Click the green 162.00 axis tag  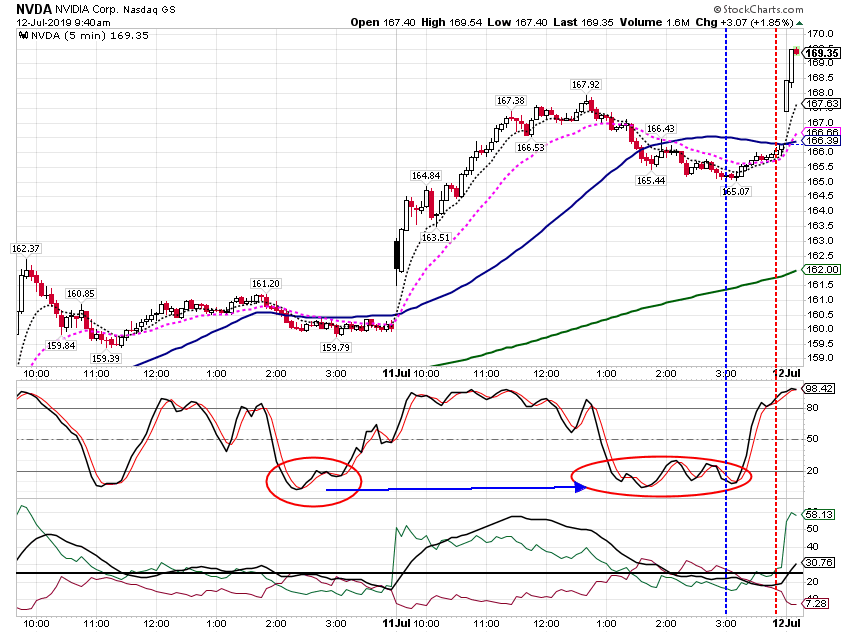coord(821,270)
